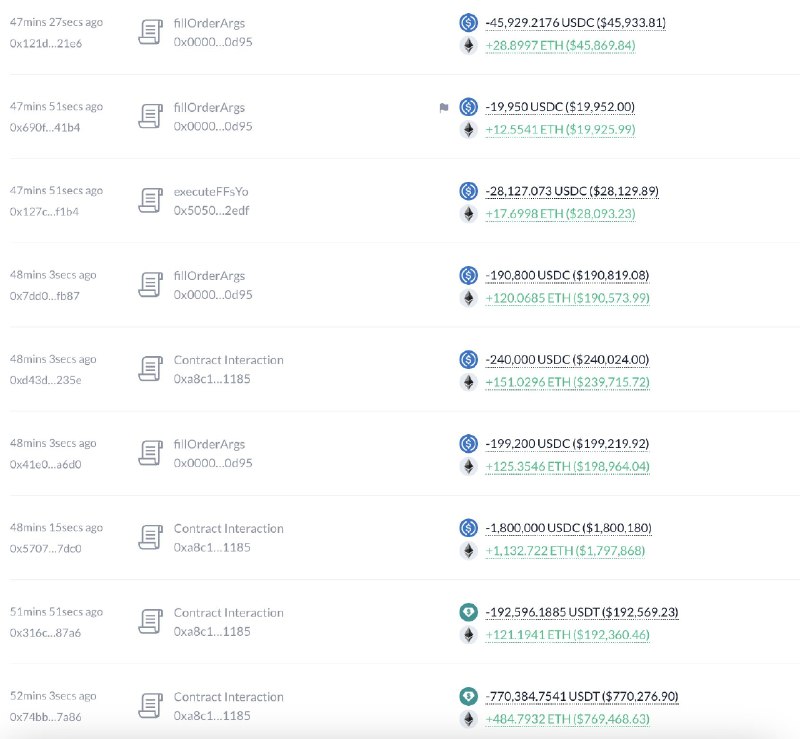
Task: Click the flag icon on the -19,950 USDC row
Action: tap(444, 108)
